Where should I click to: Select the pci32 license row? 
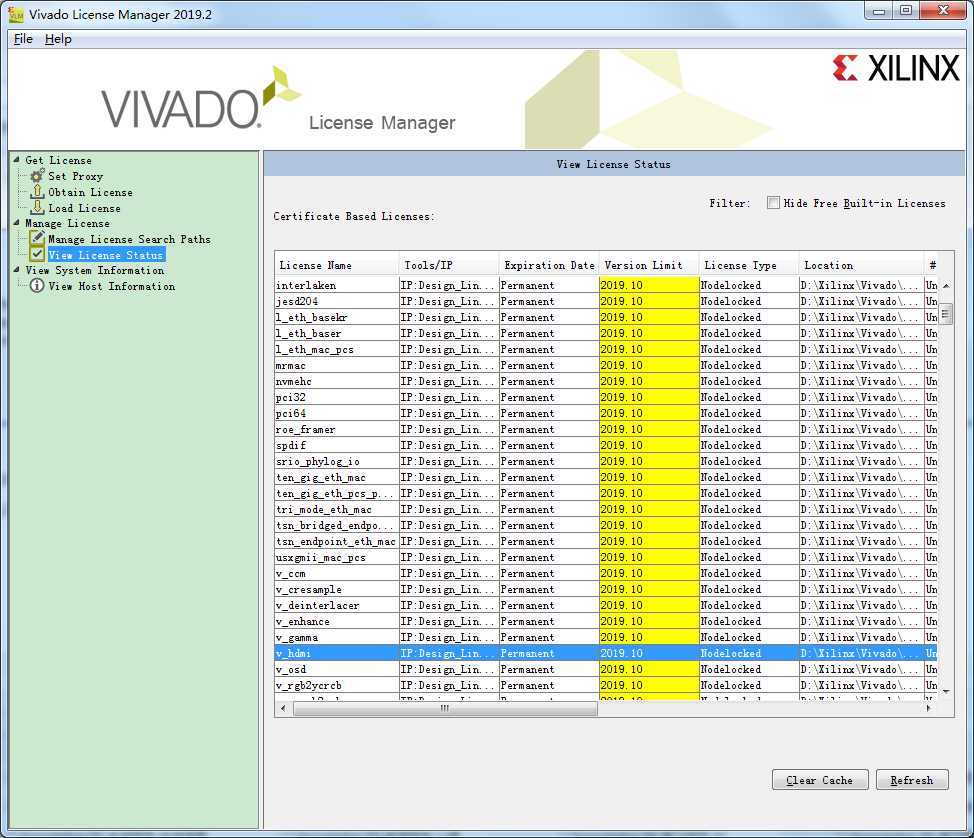coord(606,398)
